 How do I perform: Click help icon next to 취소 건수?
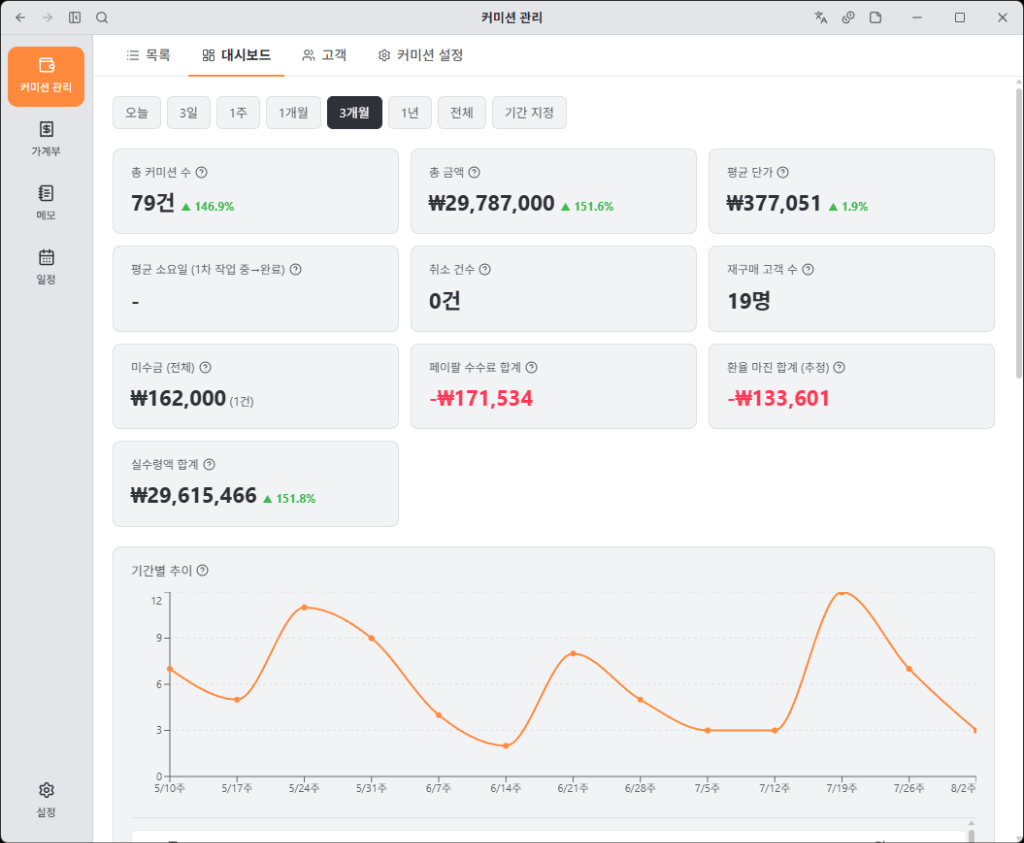(485, 270)
